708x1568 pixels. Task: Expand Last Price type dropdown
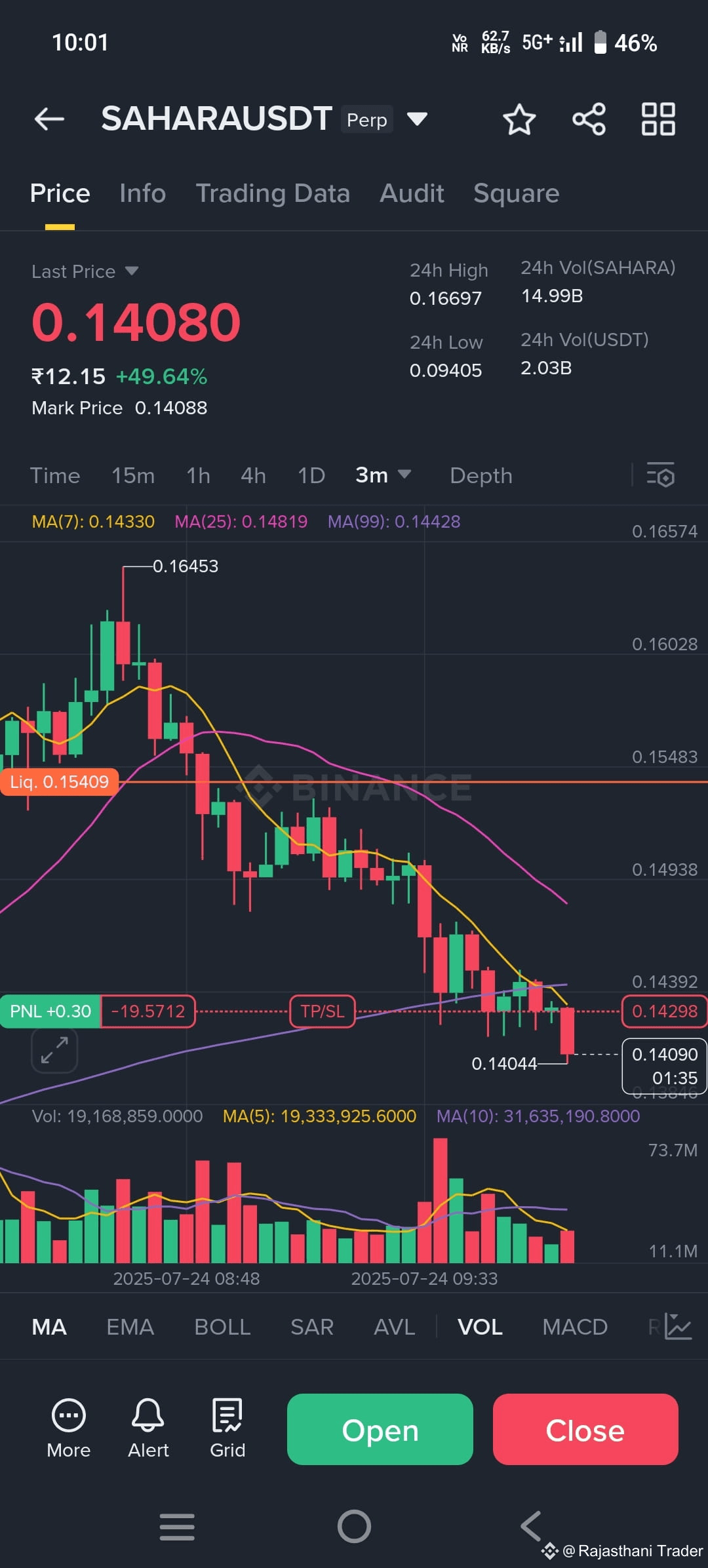(132, 271)
